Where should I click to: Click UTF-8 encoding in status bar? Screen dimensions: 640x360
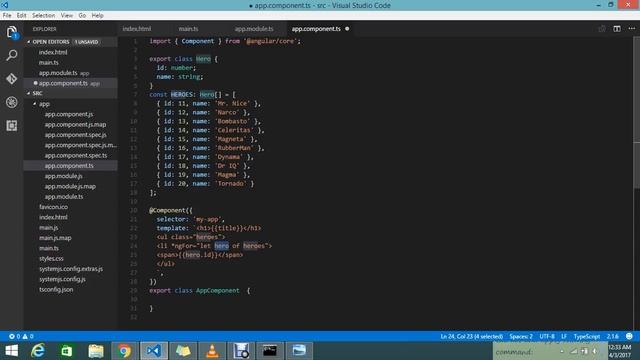[547, 336]
